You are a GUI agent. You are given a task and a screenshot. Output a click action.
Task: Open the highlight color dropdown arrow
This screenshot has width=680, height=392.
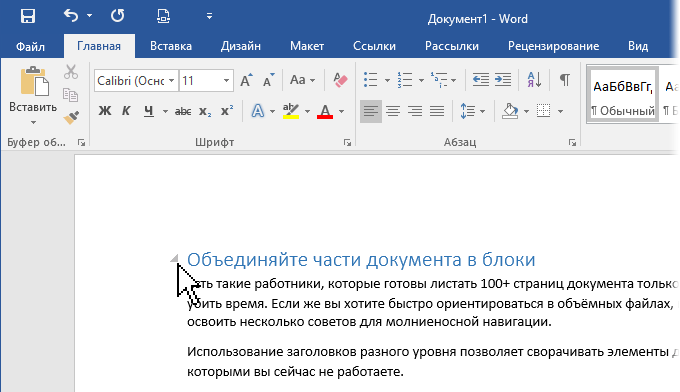(x=307, y=111)
